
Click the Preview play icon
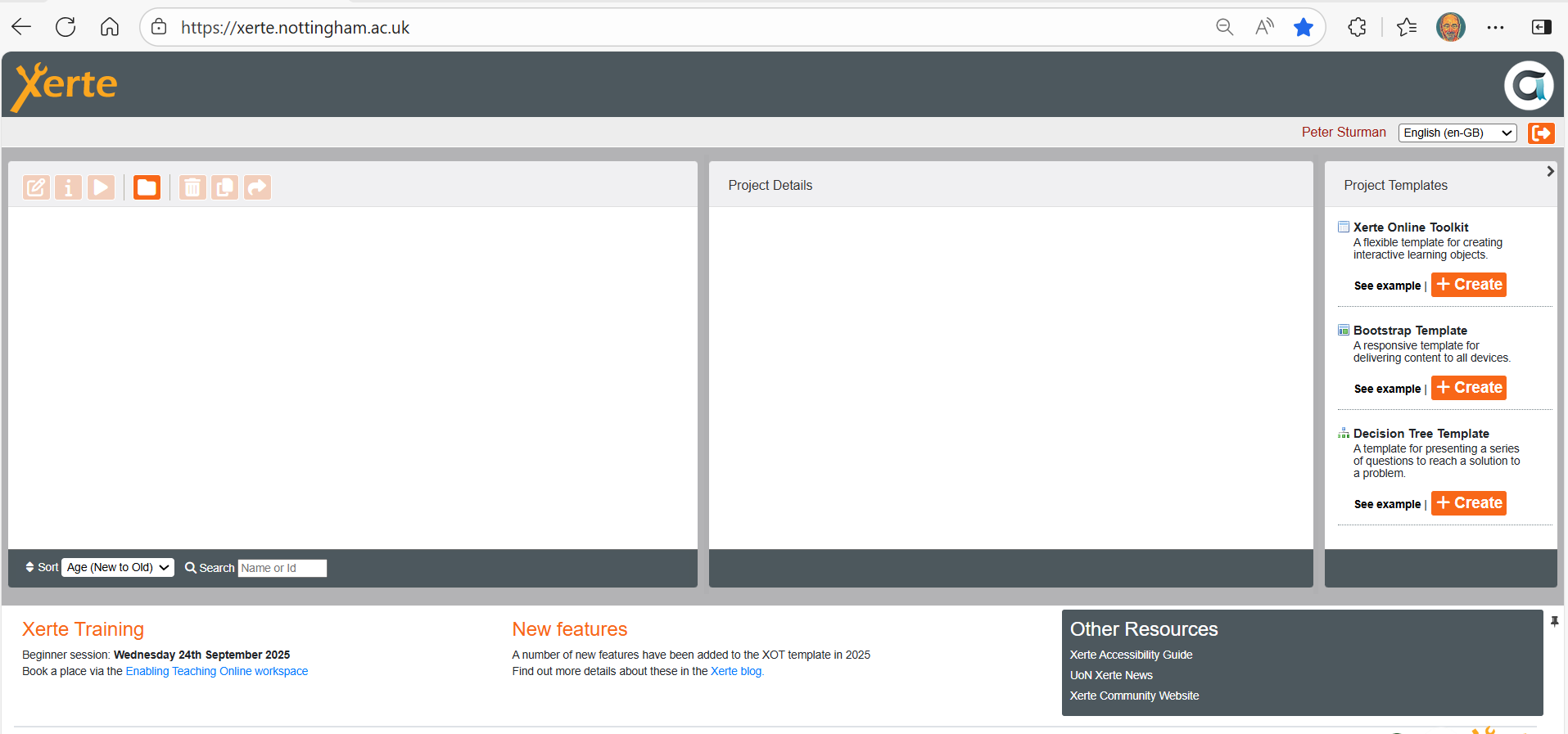click(101, 187)
